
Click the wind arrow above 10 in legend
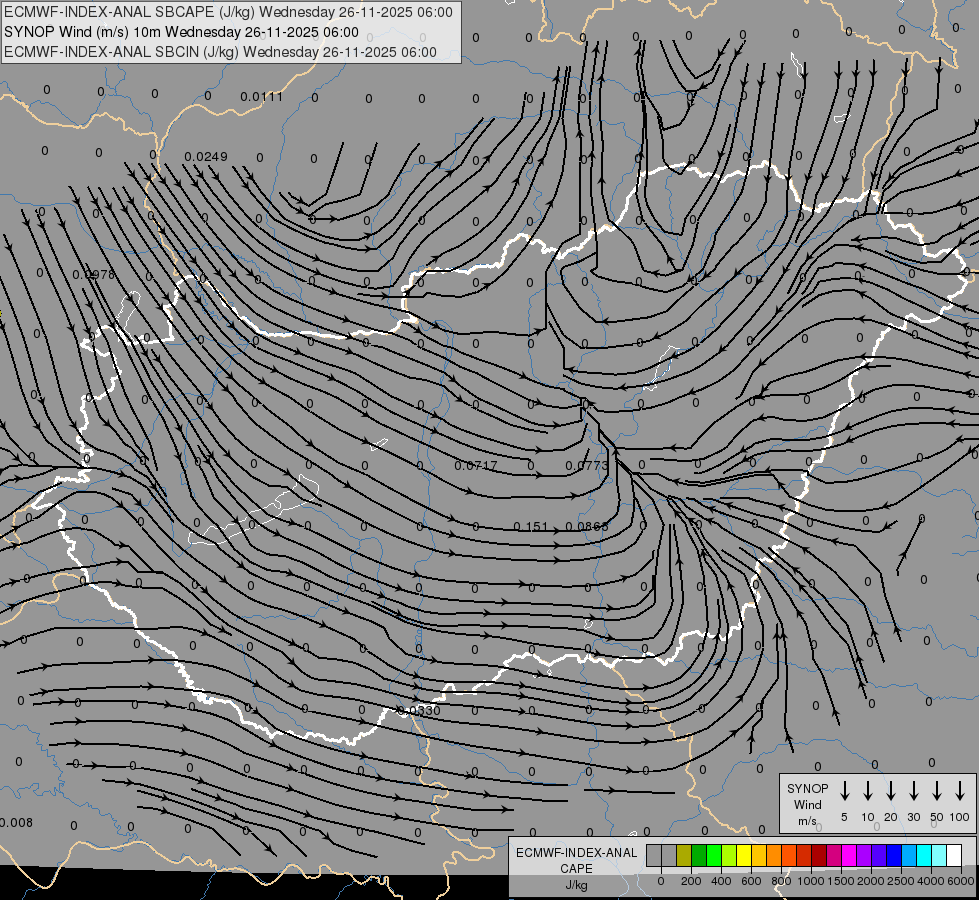point(868,791)
